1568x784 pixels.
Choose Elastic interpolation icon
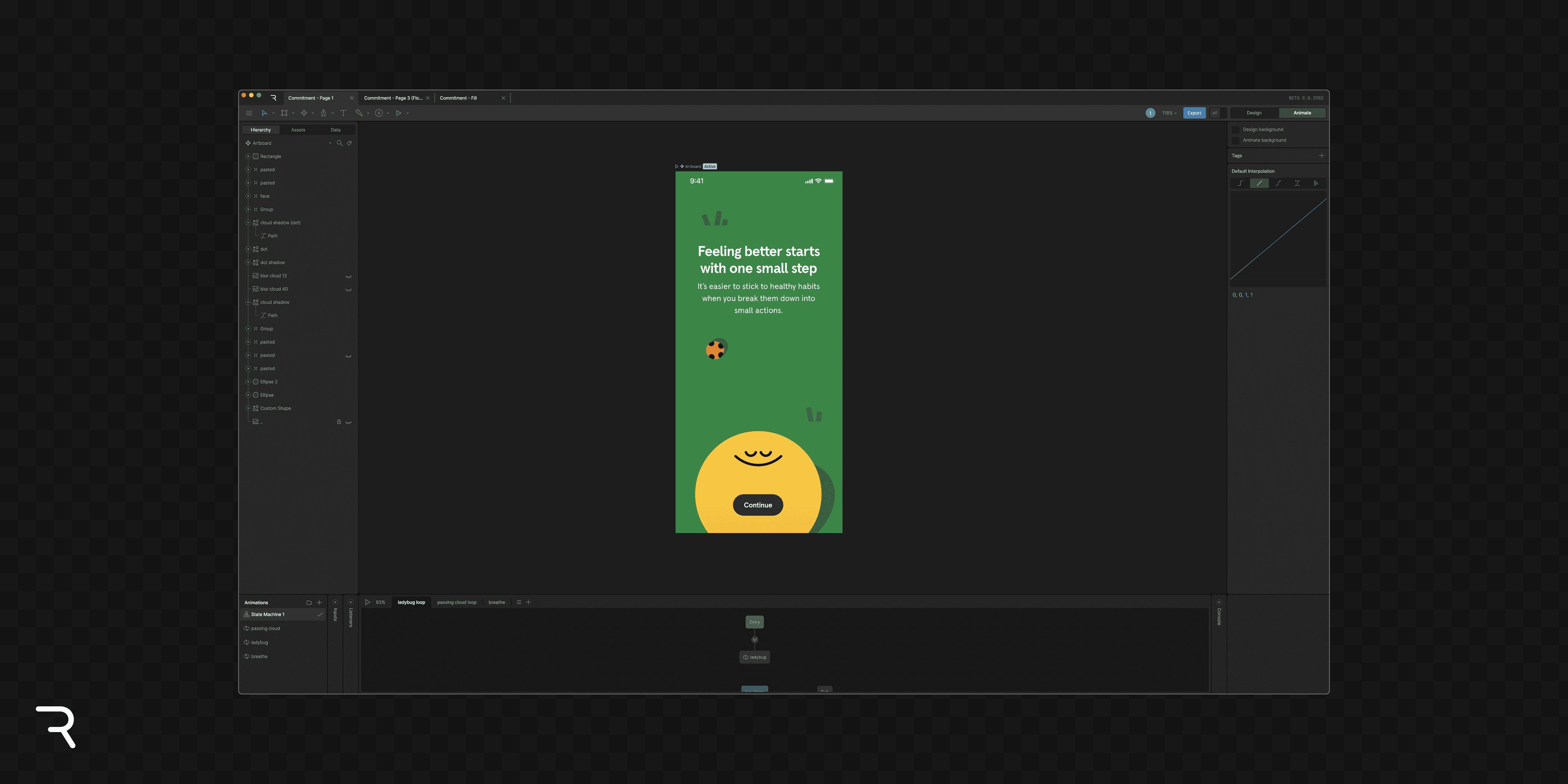[x=1316, y=183]
